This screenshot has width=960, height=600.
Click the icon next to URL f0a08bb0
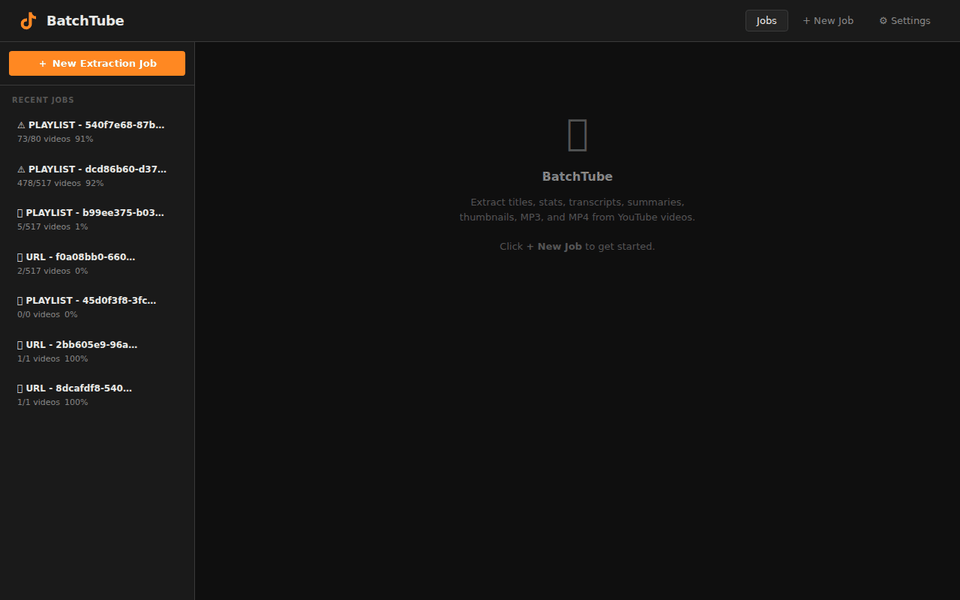pos(20,256)
